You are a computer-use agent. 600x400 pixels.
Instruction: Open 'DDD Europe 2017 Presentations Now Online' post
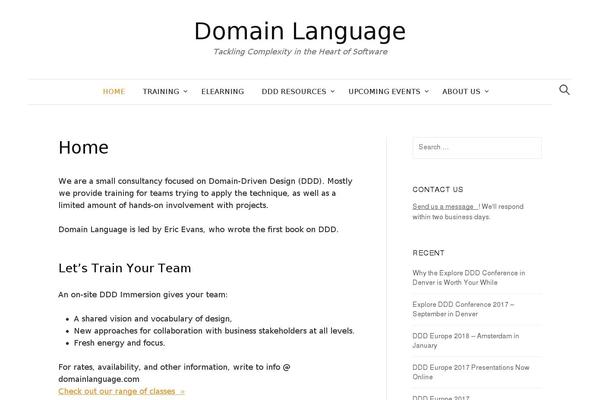(x=471, y=372)
